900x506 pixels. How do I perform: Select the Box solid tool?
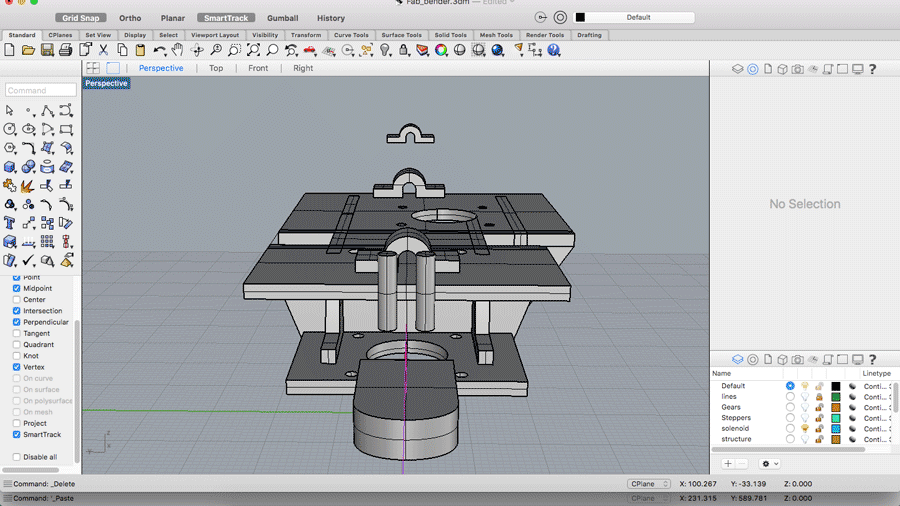coord(10,167)
